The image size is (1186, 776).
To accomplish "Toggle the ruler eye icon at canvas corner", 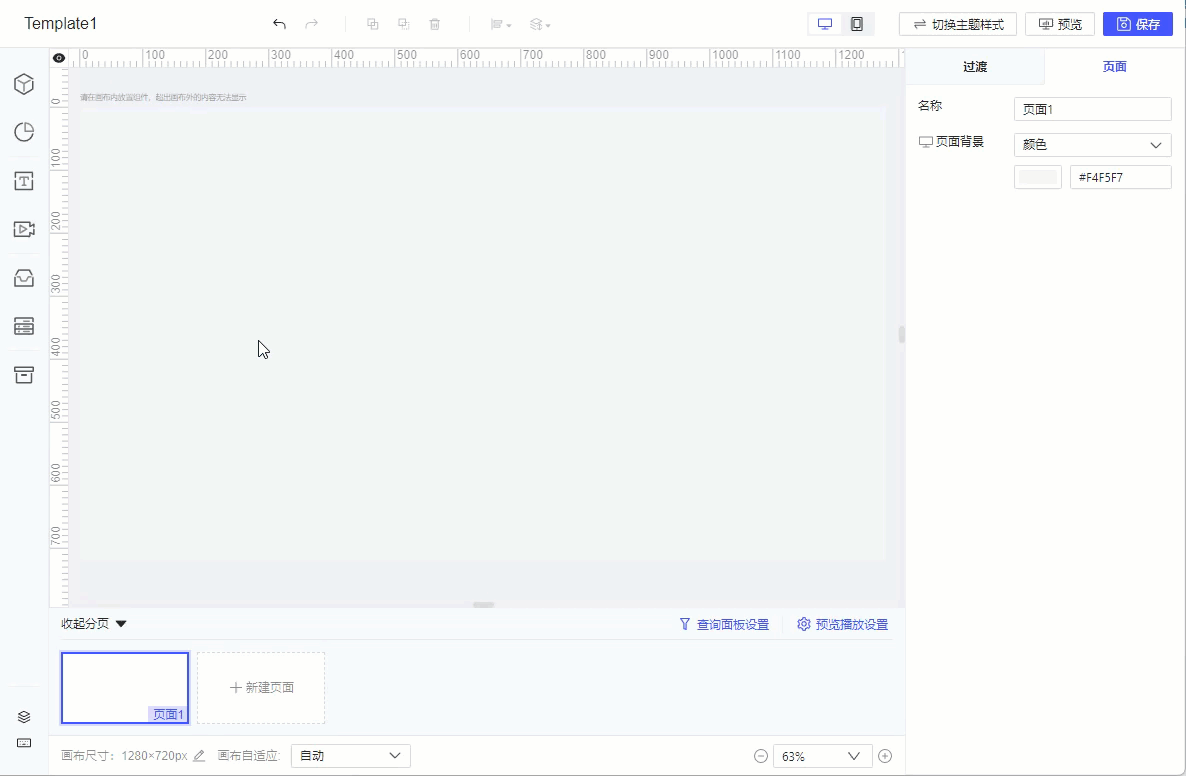I will click(58, 57).
